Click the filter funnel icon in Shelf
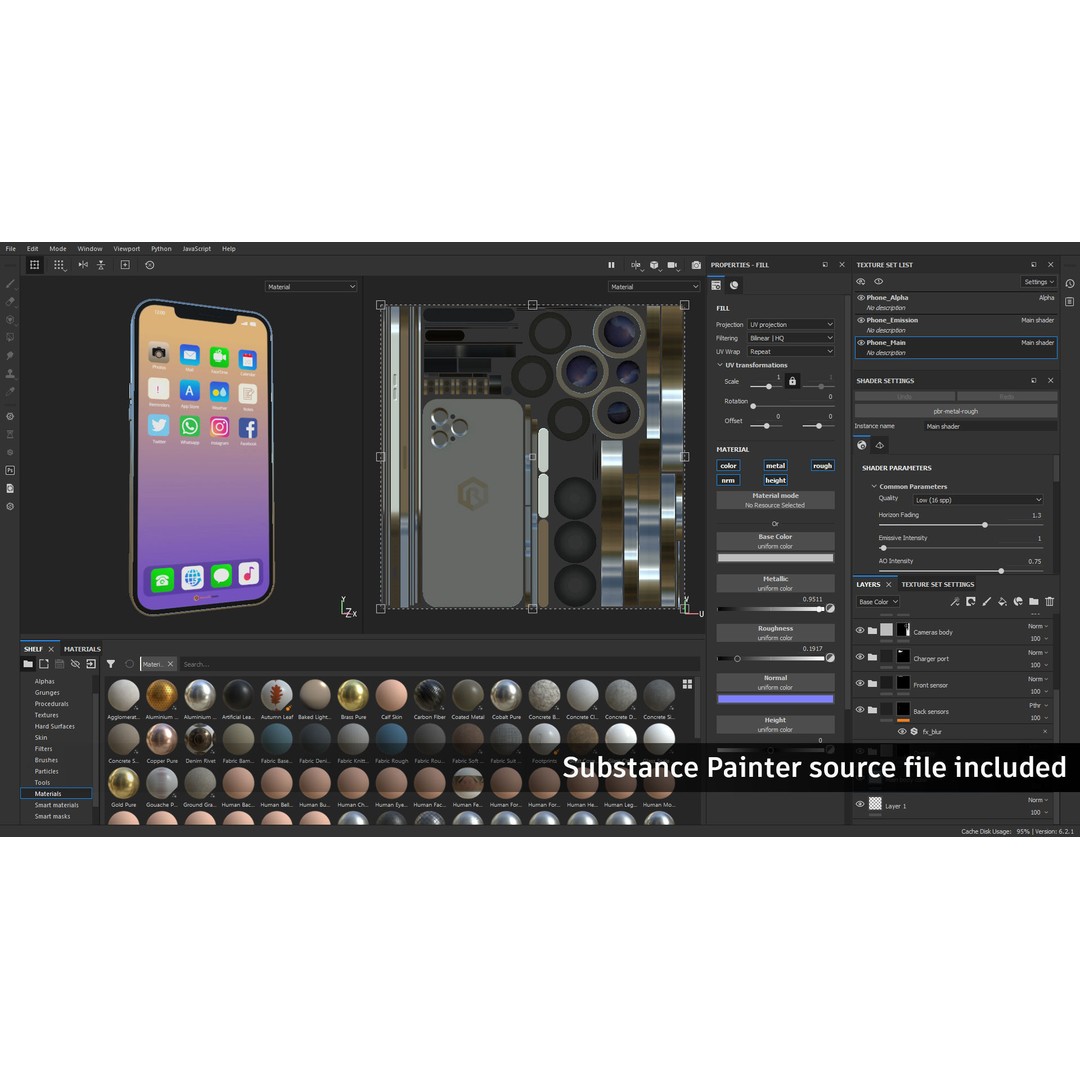Viewport: 1080px width, 1080px height. [x=111, y=664]
